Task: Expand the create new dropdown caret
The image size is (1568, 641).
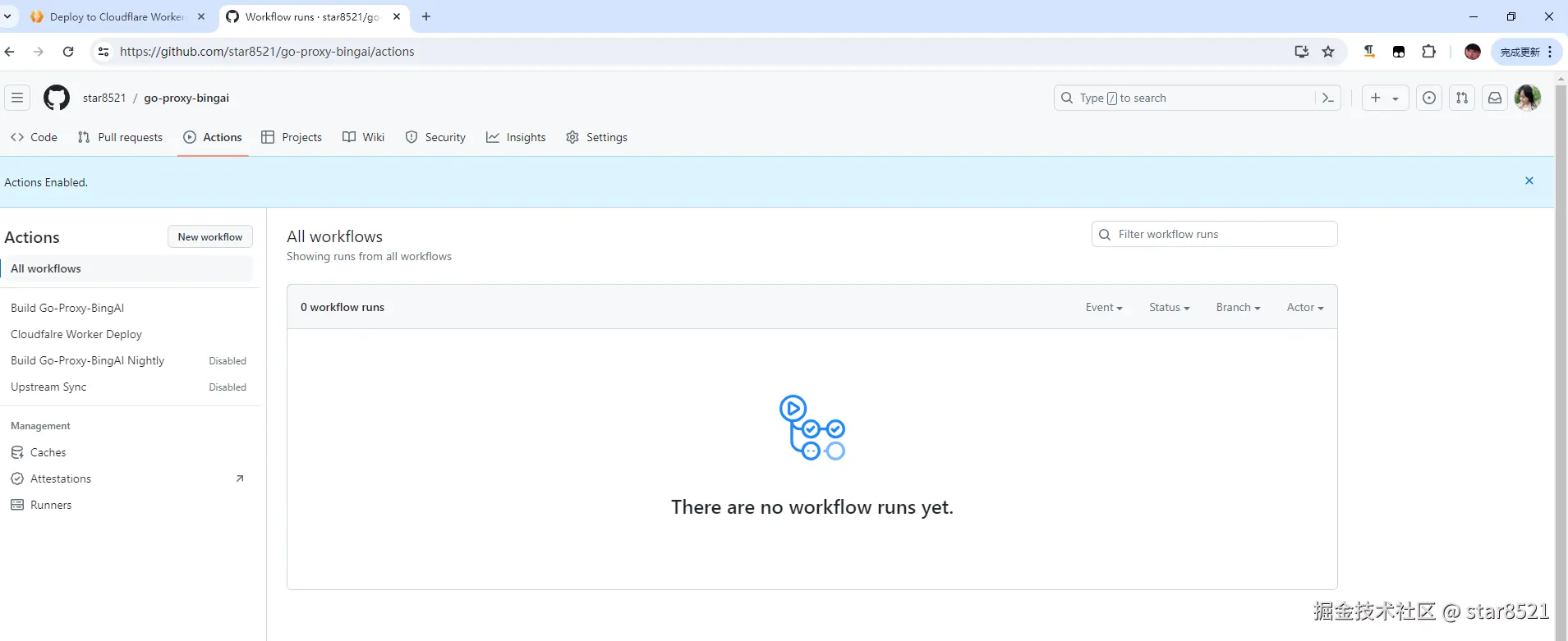Action: point(1396,98)
